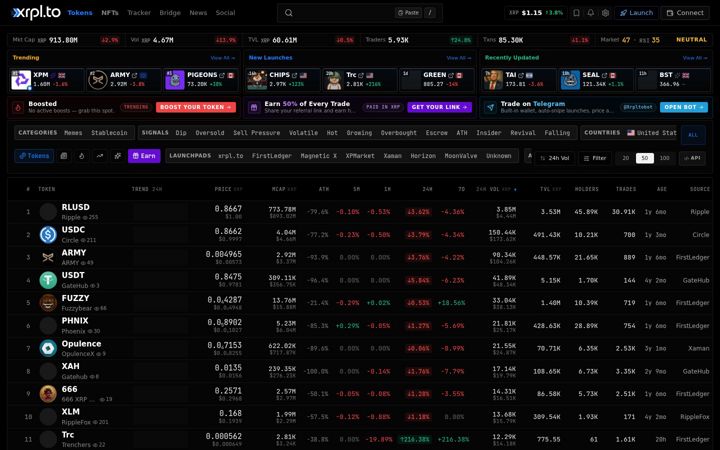Toggle the Volatile signal filter

[303, 133]
